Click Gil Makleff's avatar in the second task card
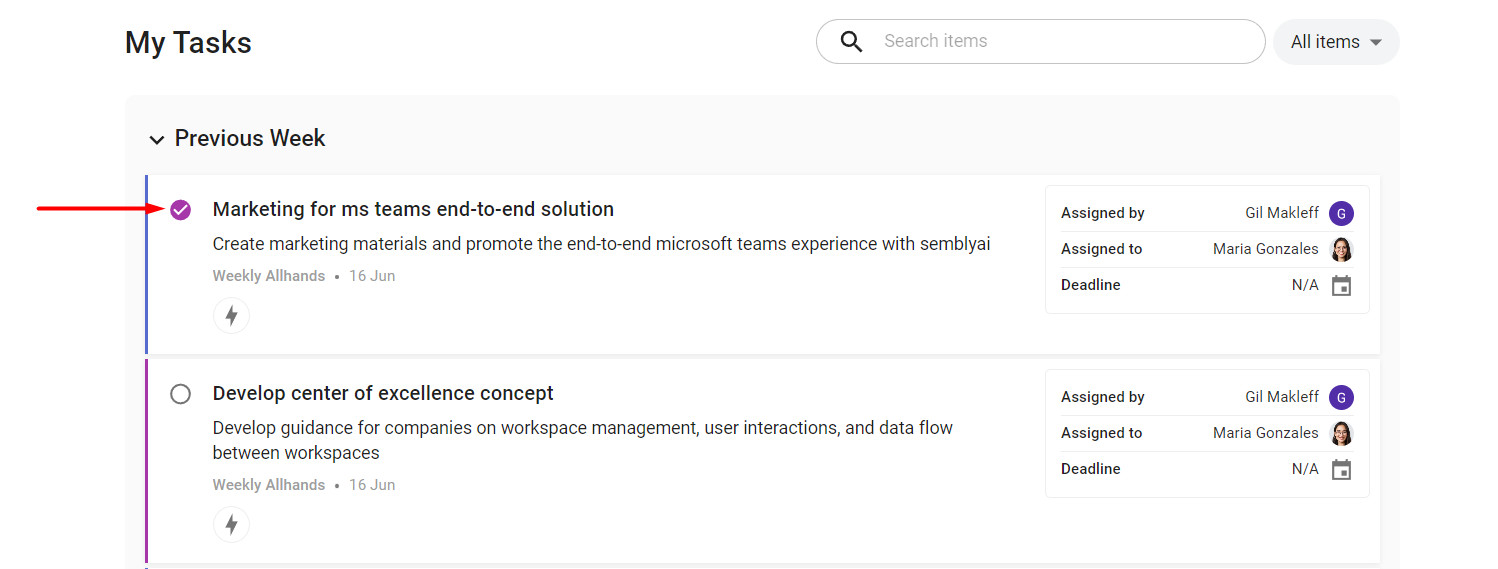The height and width of the screenshot is (569, 1498). [1341, 397]
